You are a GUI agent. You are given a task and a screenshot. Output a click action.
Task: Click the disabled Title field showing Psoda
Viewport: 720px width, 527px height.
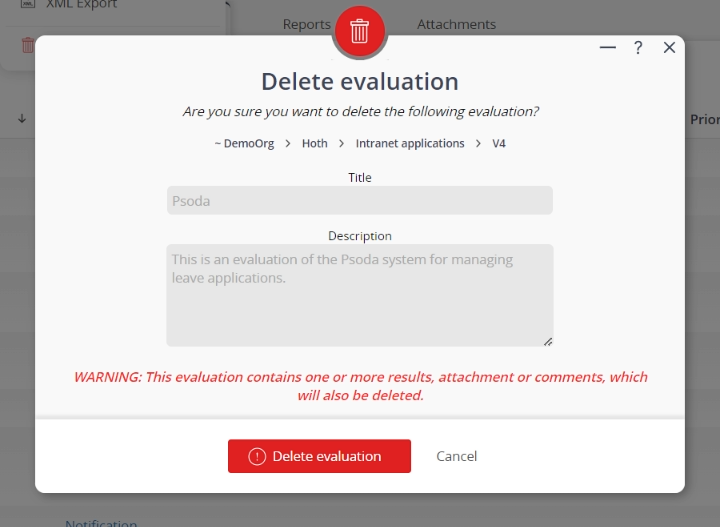(x=360, y=200)
